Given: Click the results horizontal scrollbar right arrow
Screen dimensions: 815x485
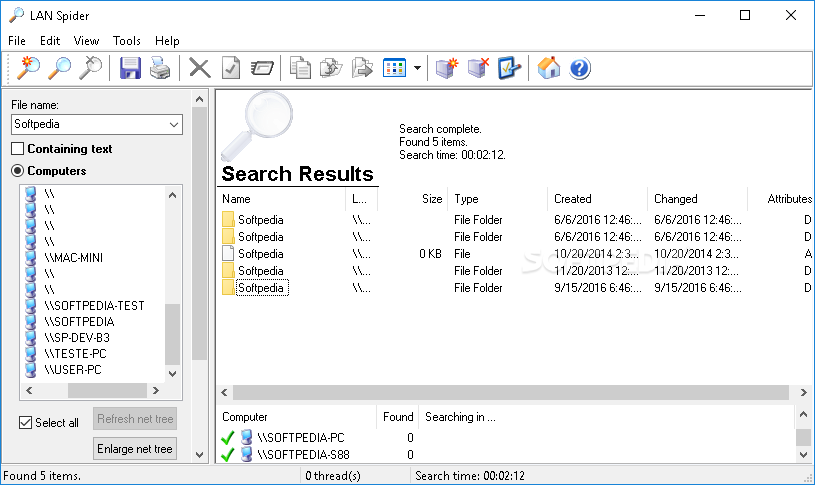Looking at the screenshot, I should [x=804, y=392].
